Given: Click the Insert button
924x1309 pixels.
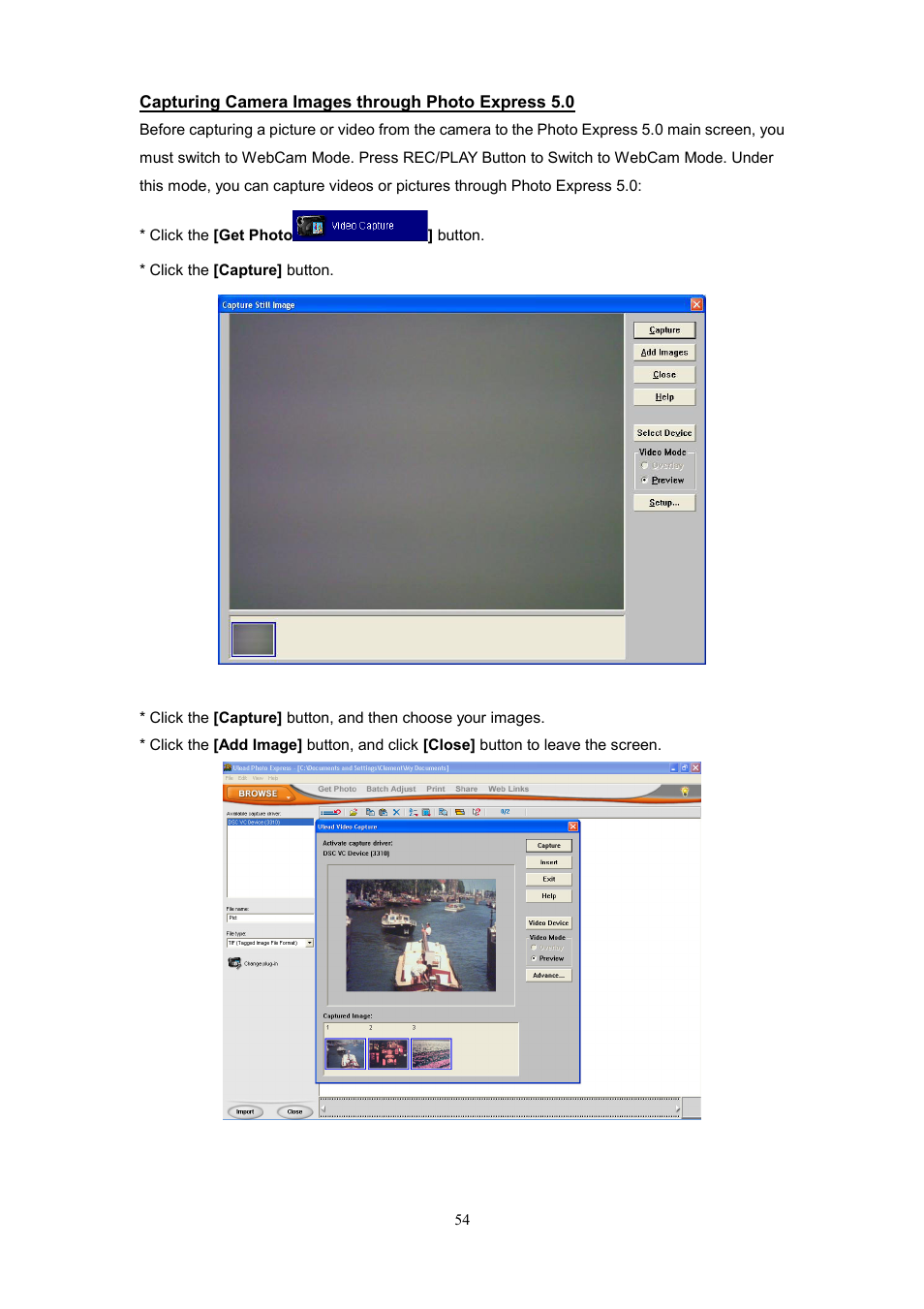Looking at the screenshot, I should (x=549, y=862).
